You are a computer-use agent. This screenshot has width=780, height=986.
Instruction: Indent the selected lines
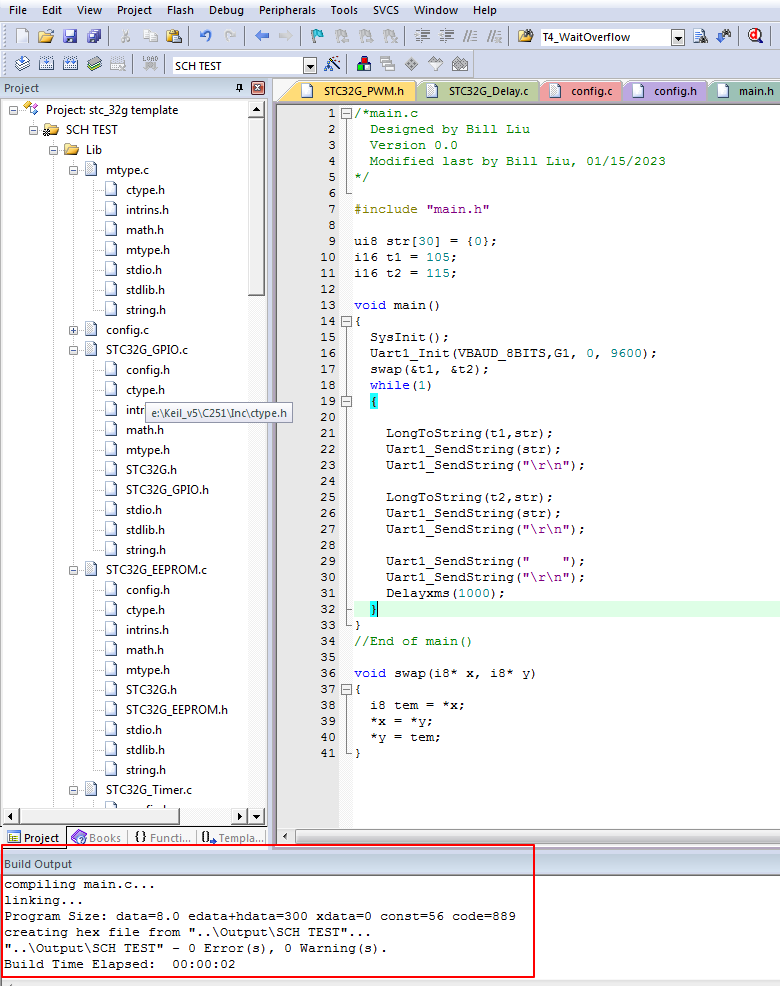click(422, 36)
